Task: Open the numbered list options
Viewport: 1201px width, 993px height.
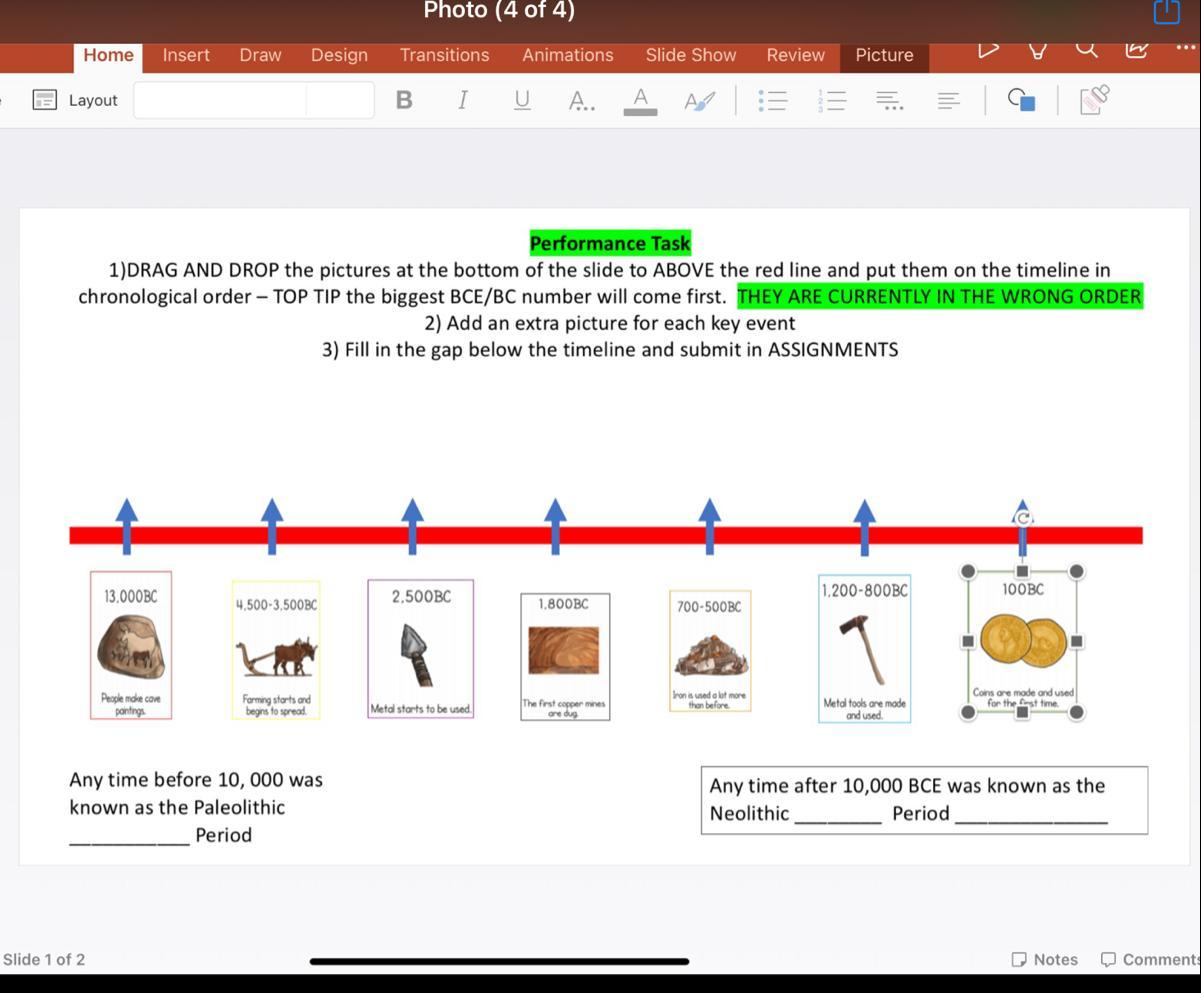Action: 832,100
